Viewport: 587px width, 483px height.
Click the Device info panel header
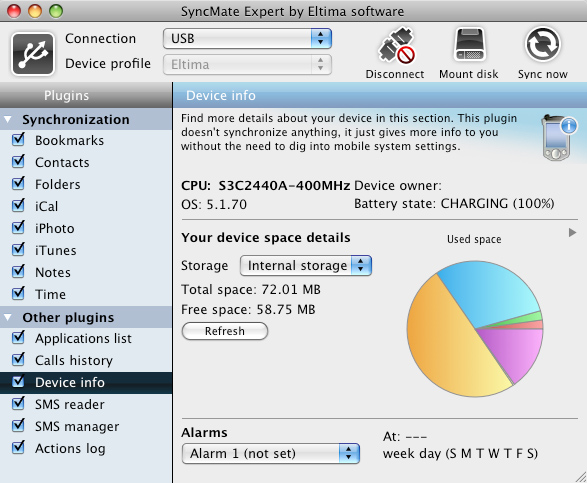[380, 95]
